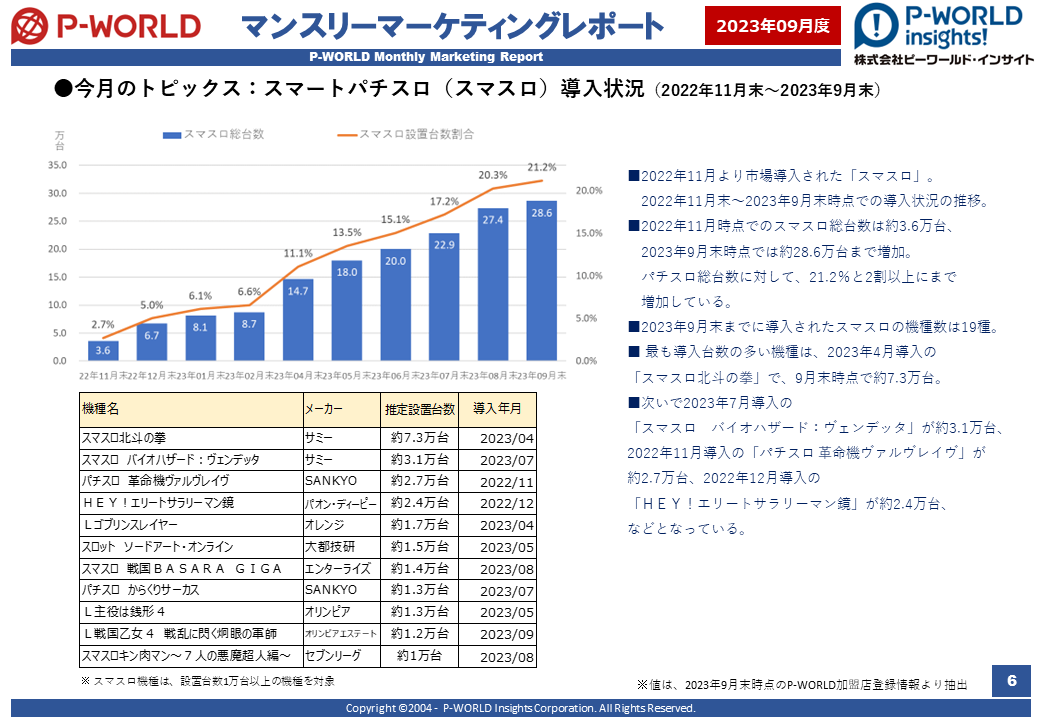This screenshot has width=1040, height=720.
Task: Click the page number 6 box
Action: pos(1011,680)
